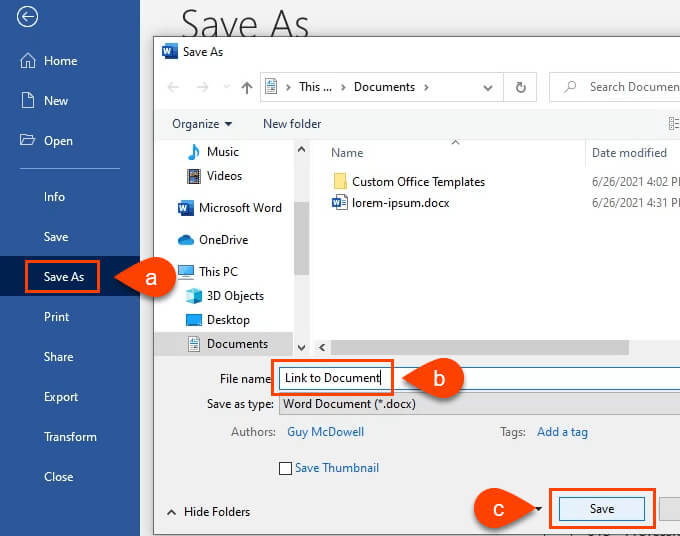Screen dimensions: 680x536
Task: Click the This PC monitor icon
Action: [186, 271]
